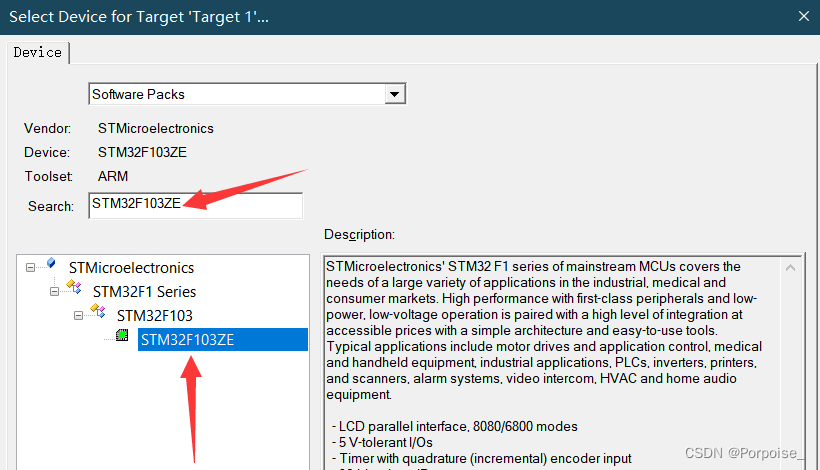820x470 pixels.
Task: Click the Vendor value STMicroelectronics
Action: [x=156, y=129]
